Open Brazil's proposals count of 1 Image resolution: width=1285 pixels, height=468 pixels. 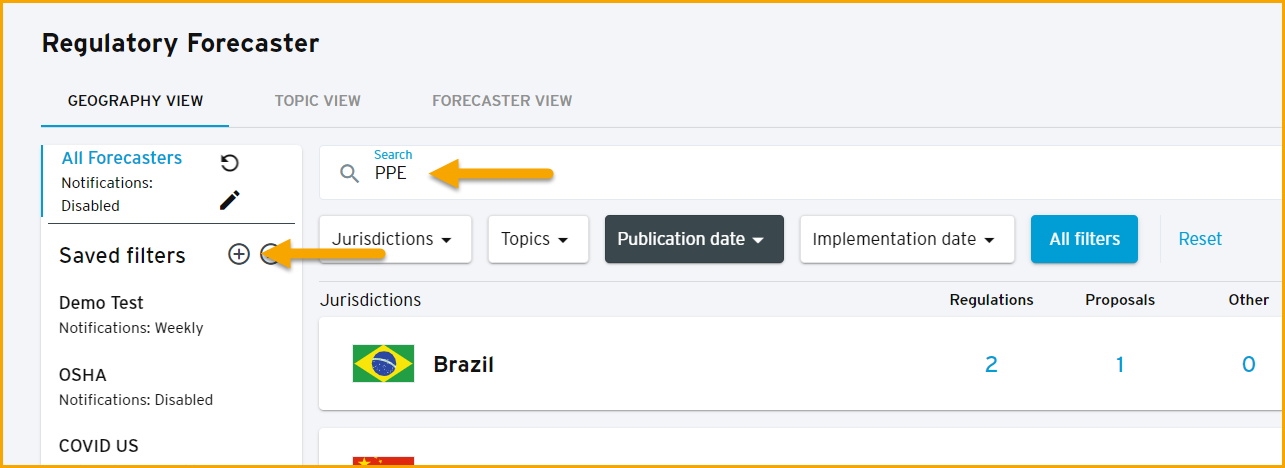pos(1120,364)
